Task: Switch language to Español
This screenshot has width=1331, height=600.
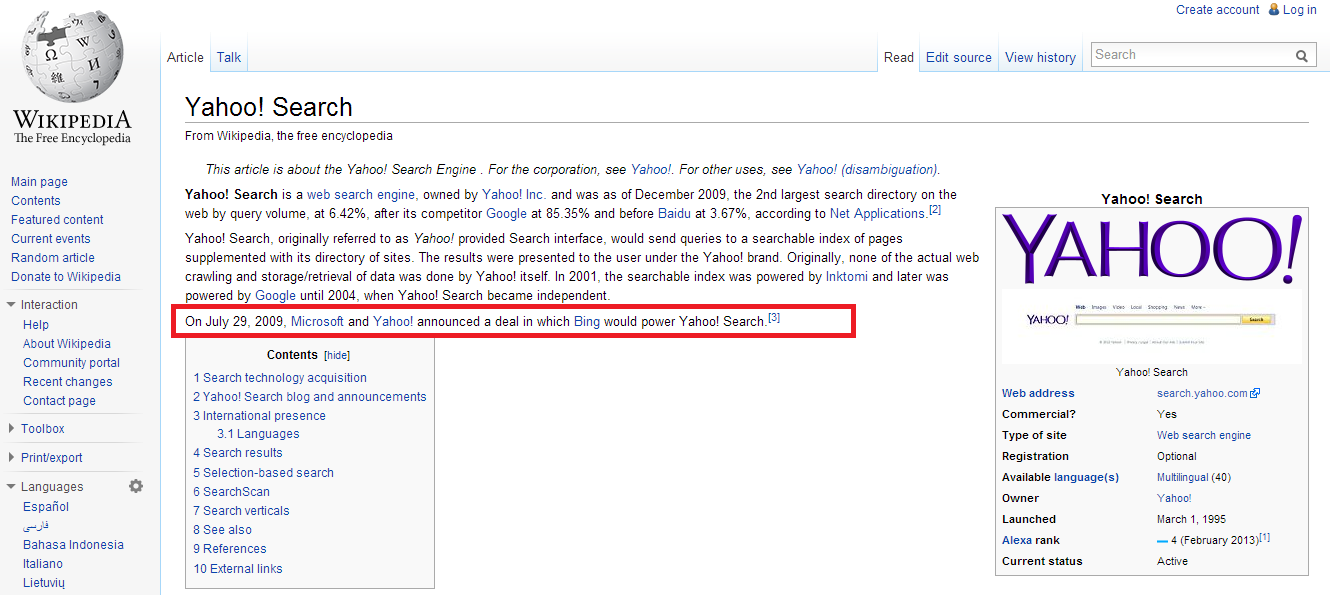Action: coord(46,507)
